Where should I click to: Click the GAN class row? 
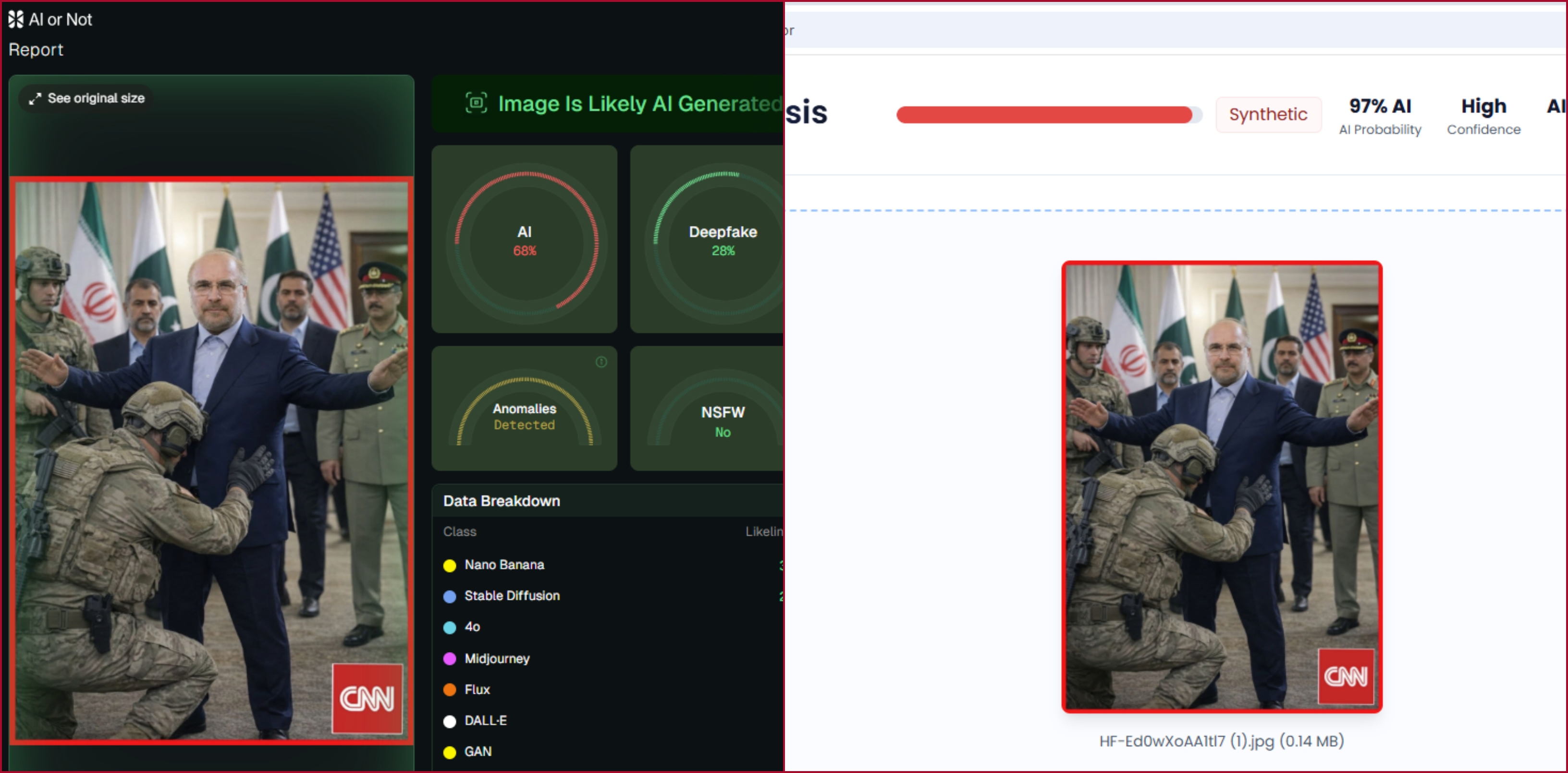point(478,752)
